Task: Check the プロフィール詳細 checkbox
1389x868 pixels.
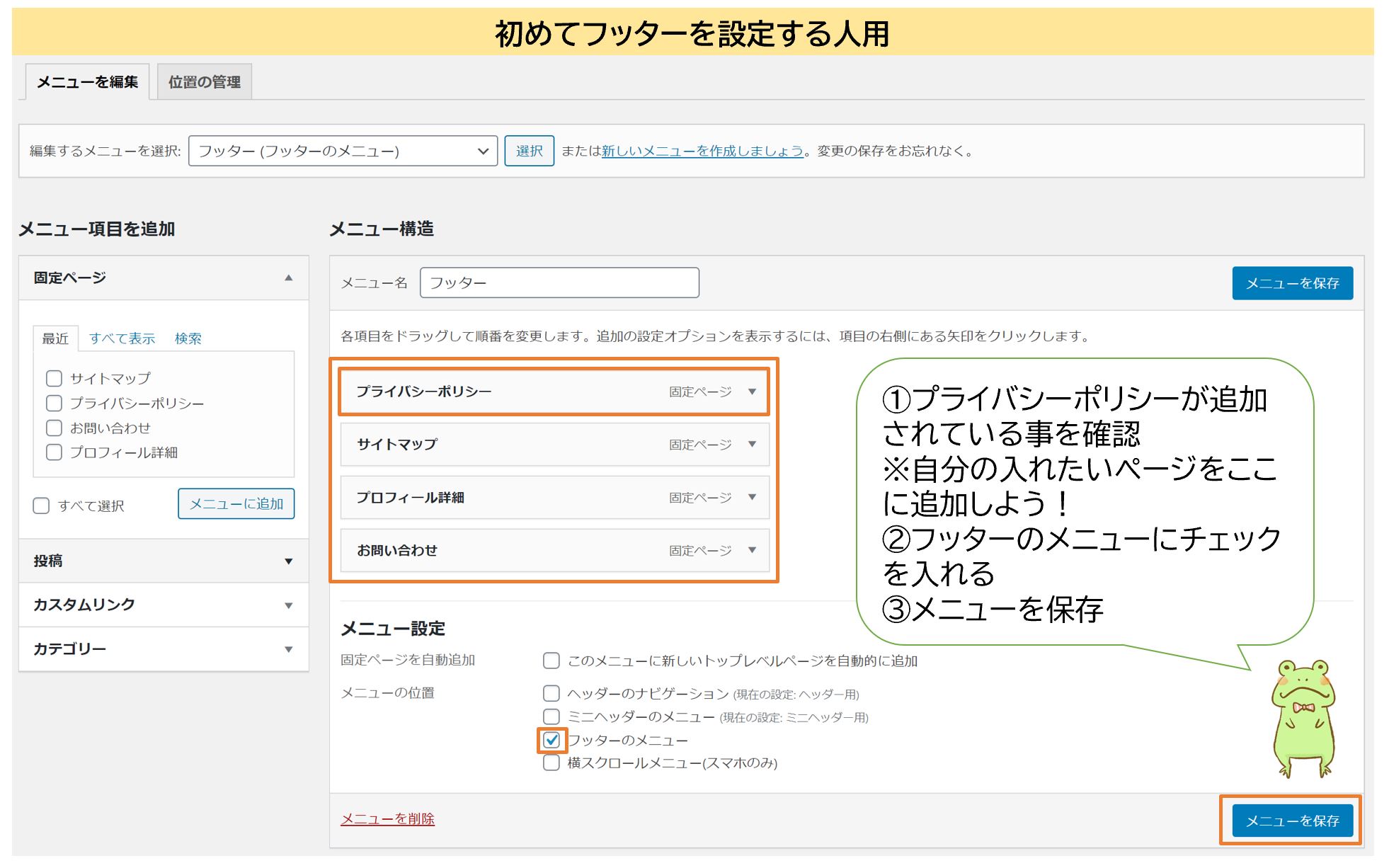Action: coord(54,452)
